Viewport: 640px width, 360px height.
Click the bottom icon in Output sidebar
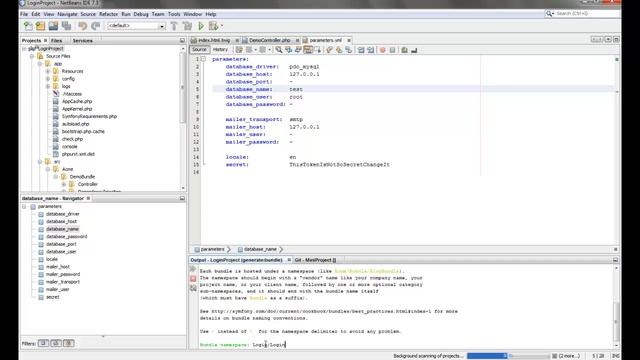(x=193, y=288)
